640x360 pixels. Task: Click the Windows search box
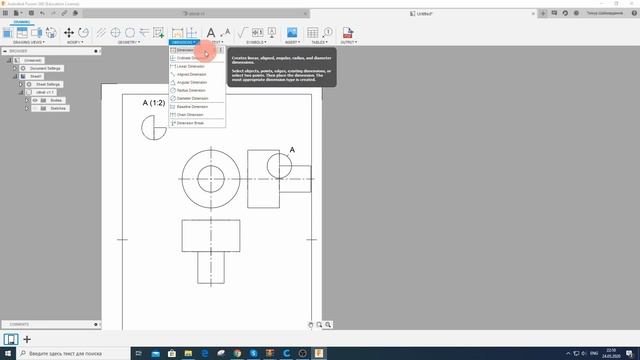pos(73,353)
